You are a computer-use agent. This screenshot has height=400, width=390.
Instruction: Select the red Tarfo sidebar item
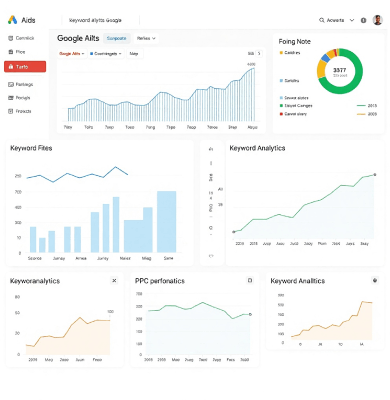(25, 67)
